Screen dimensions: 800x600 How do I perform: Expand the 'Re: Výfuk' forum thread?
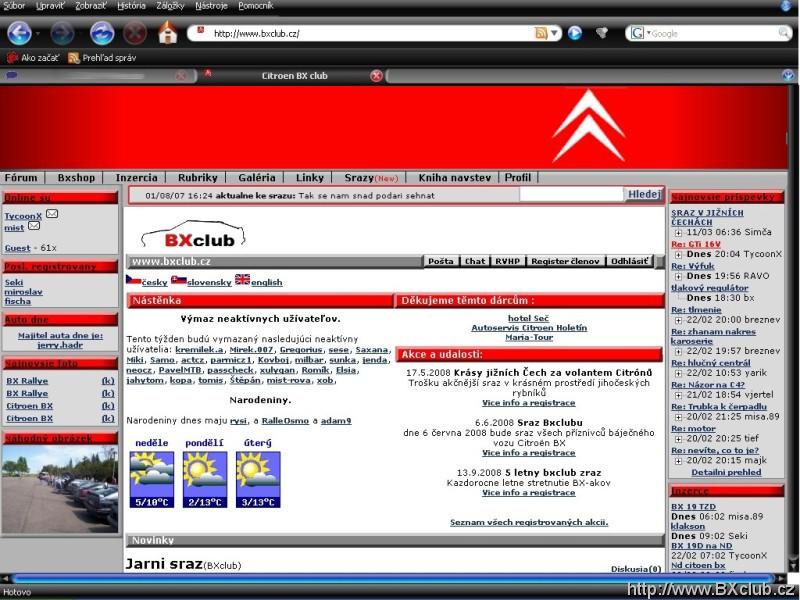coord(678,276)
